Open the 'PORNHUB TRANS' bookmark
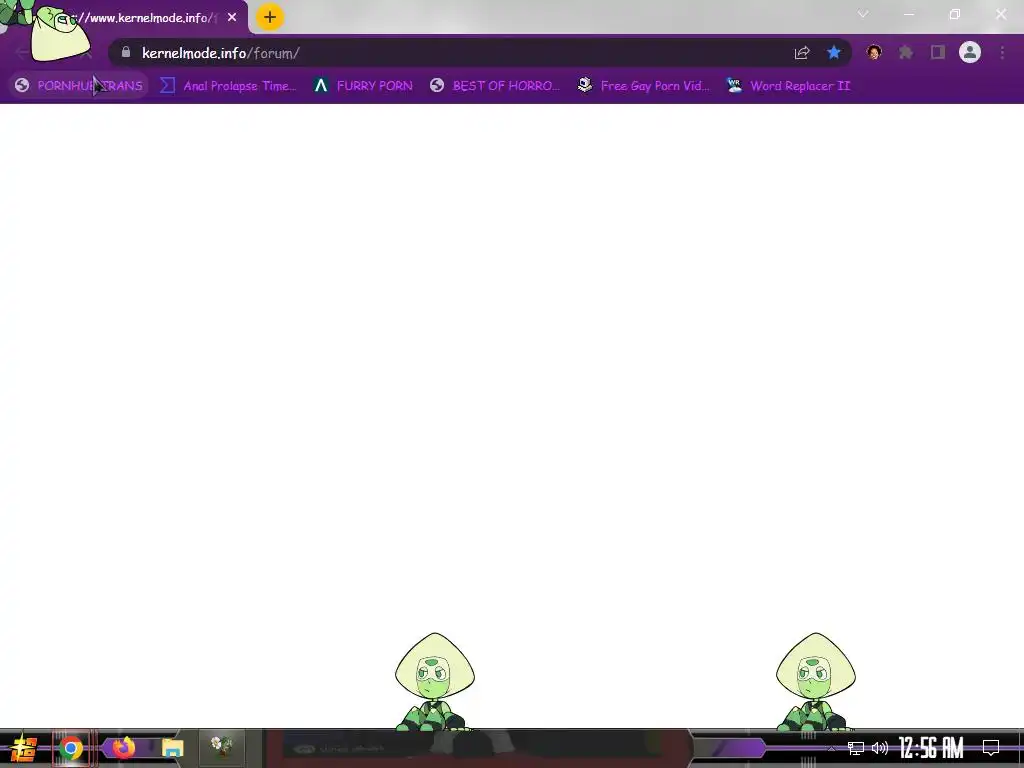The height and width of the screenshot is (768, 1024). (x=79, y=86)
